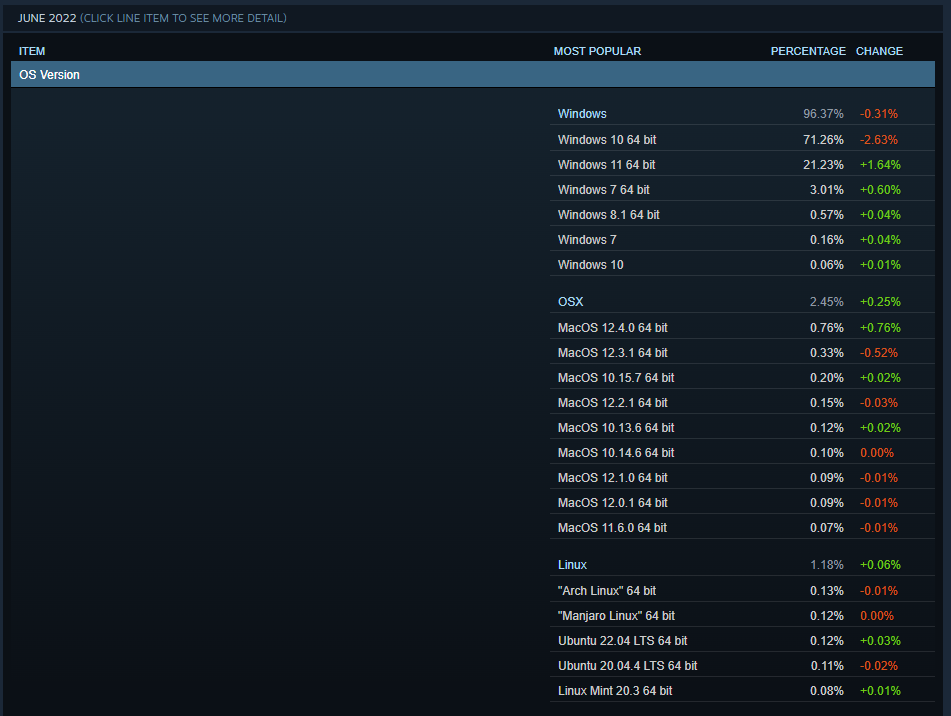Open the Linux category link
This screenshot has width=951, height=716.
pyautogui.click(x=572, y=565)
